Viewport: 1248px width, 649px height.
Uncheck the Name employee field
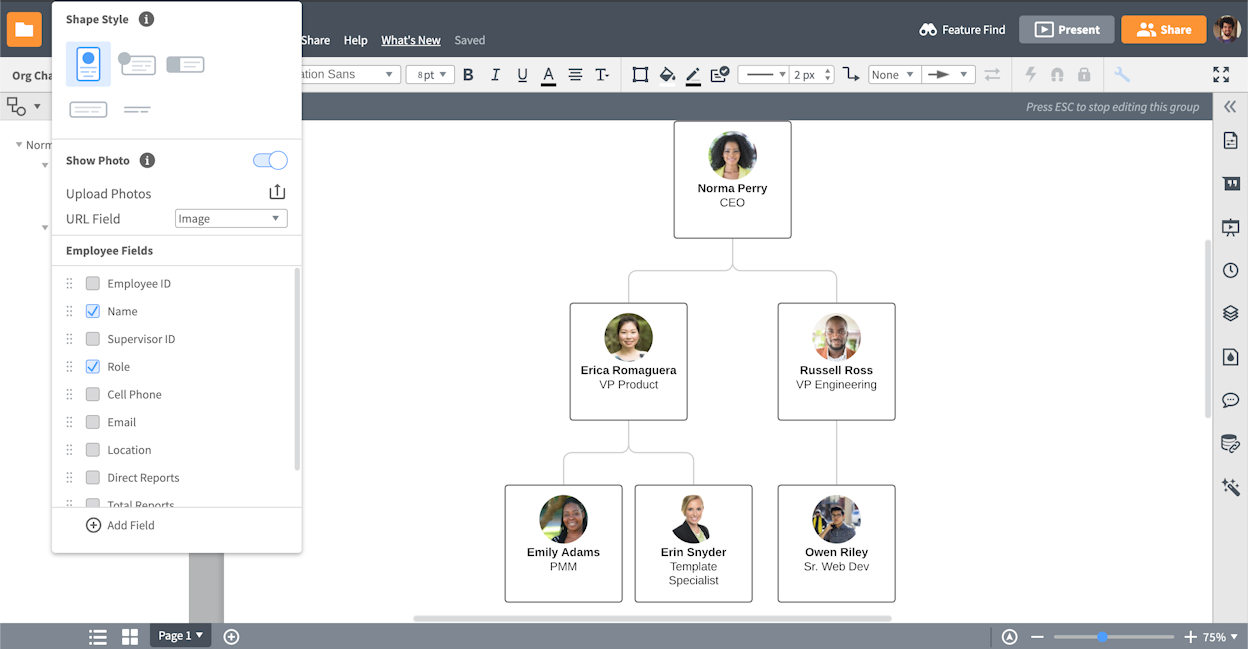pos(92,311)
